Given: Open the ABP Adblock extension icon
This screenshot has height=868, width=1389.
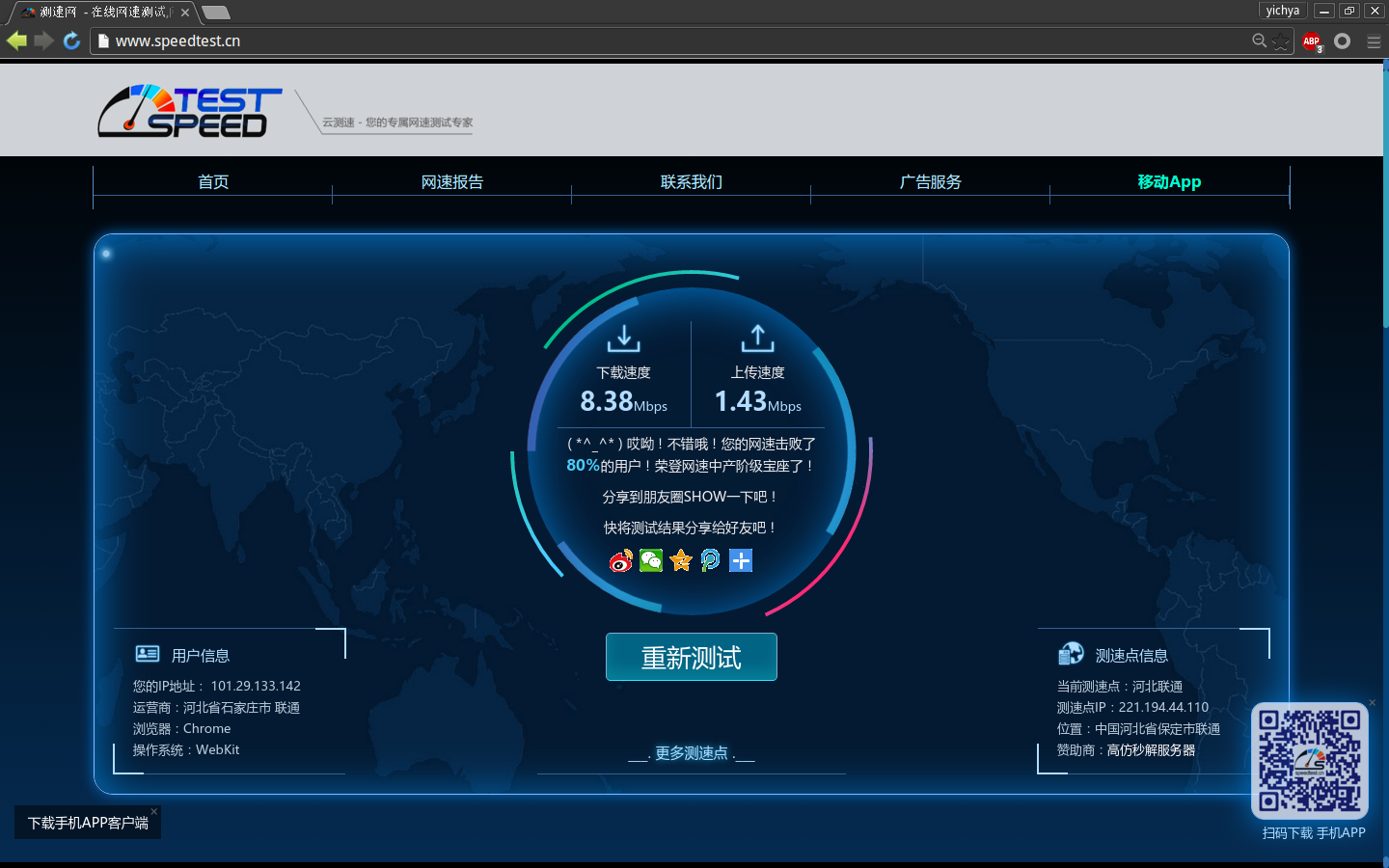Looking at the screenshot, I should [x=1312, y=41].
